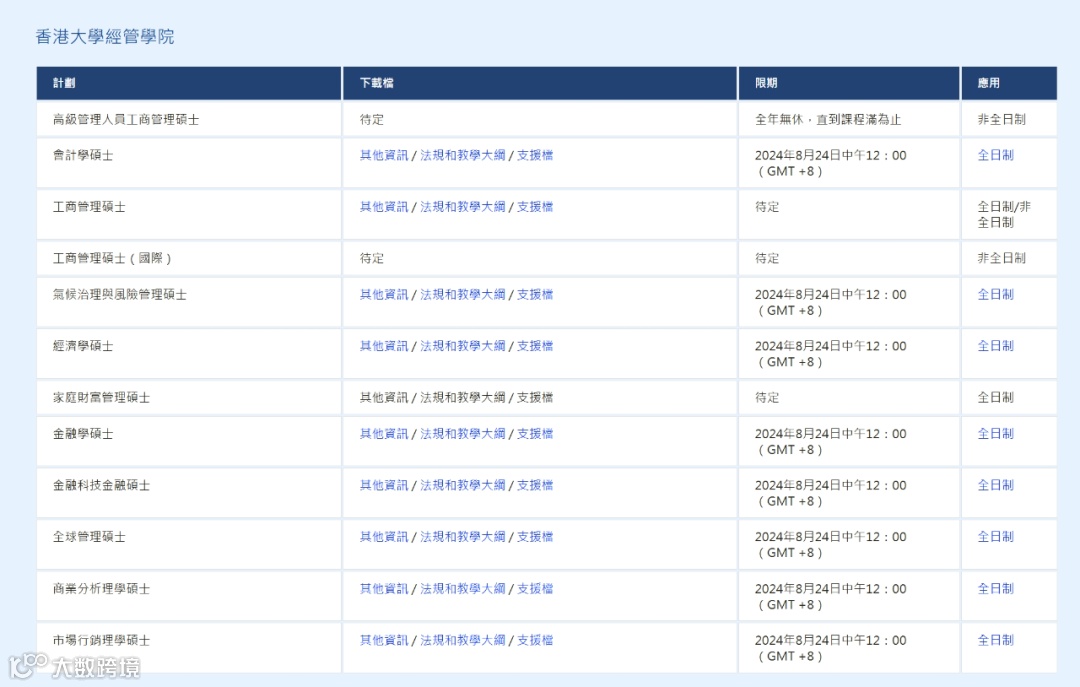Click deadline date in 市場行銷理學碩士 row

coord(831,648)
